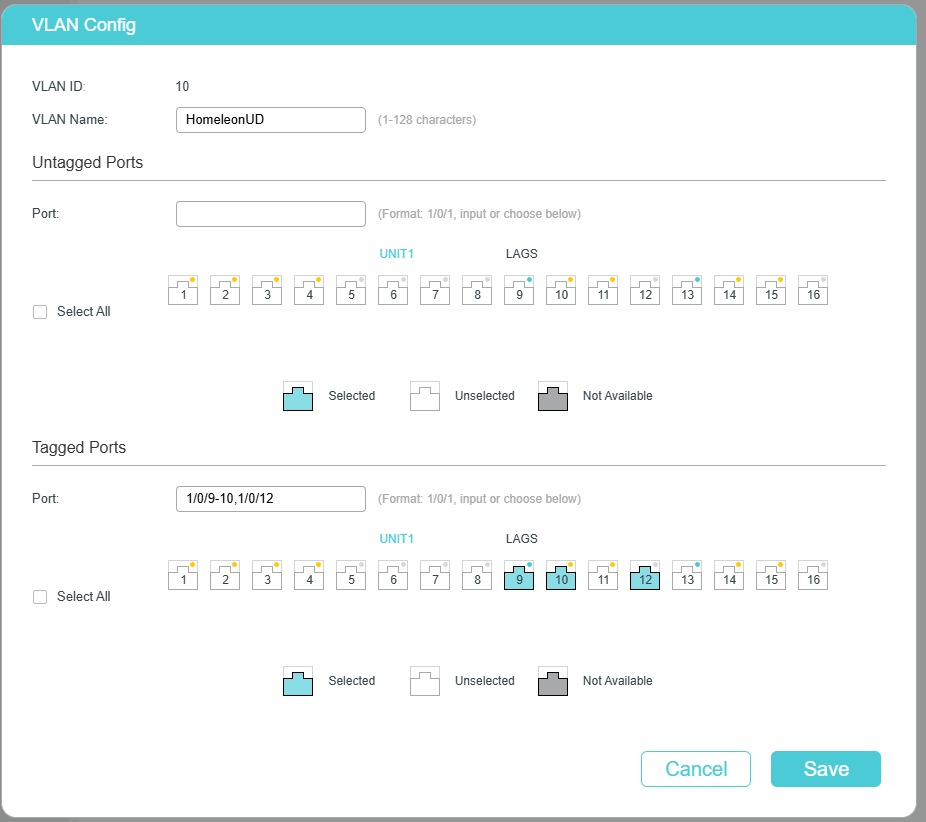Image resolution: width=926 pixels, height=822 pixels.
Task: Select port 13 in Tagged Ports
Action: coord(687,576)
